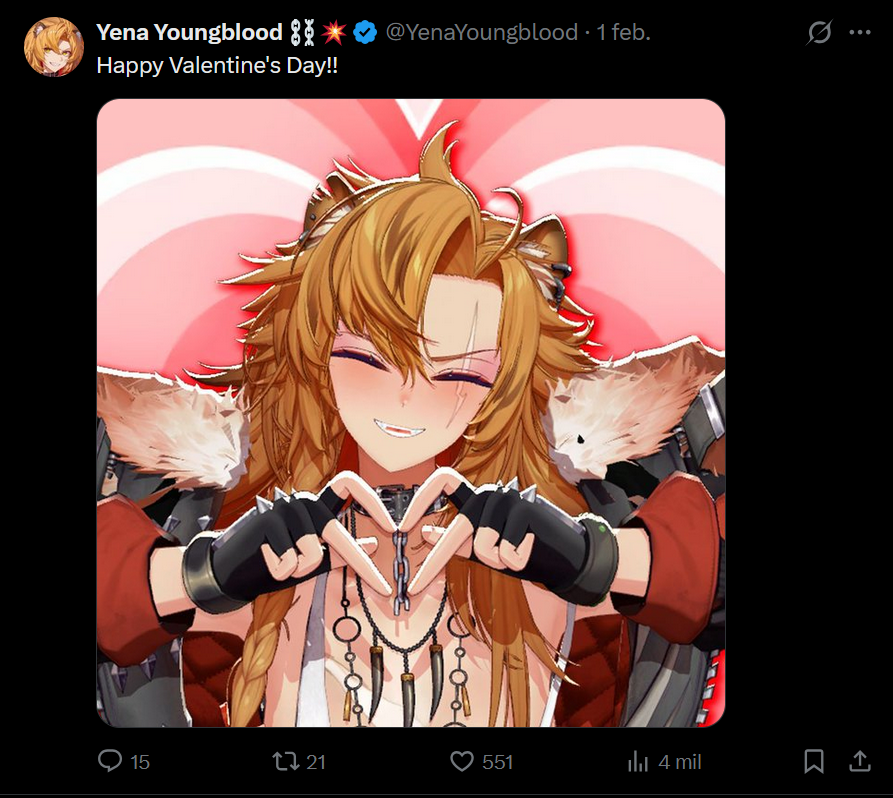Open the reply speech-bubble icon
This screenshot has width=893, height=798.
coord(110,761)
